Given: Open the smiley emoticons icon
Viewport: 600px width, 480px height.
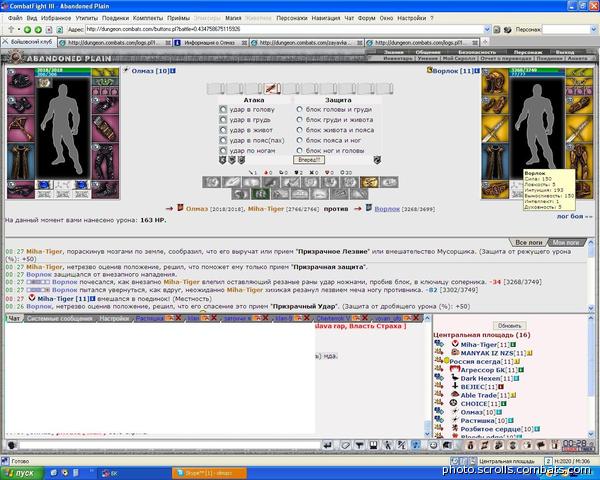Looking at the screenshot, I should (x=433, y=445).
